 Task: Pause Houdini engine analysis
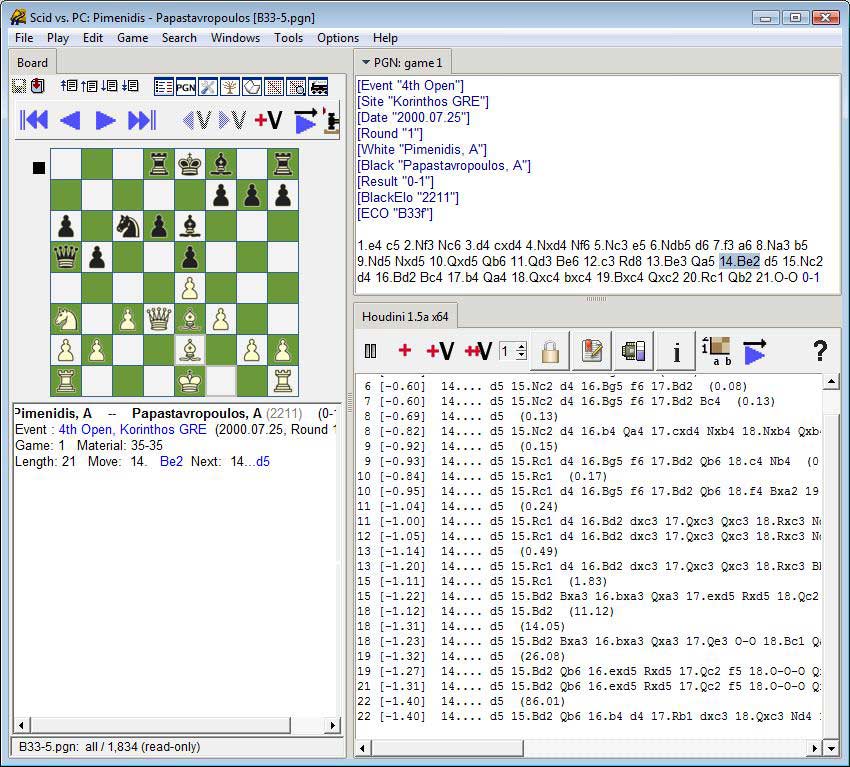point(371,350)
